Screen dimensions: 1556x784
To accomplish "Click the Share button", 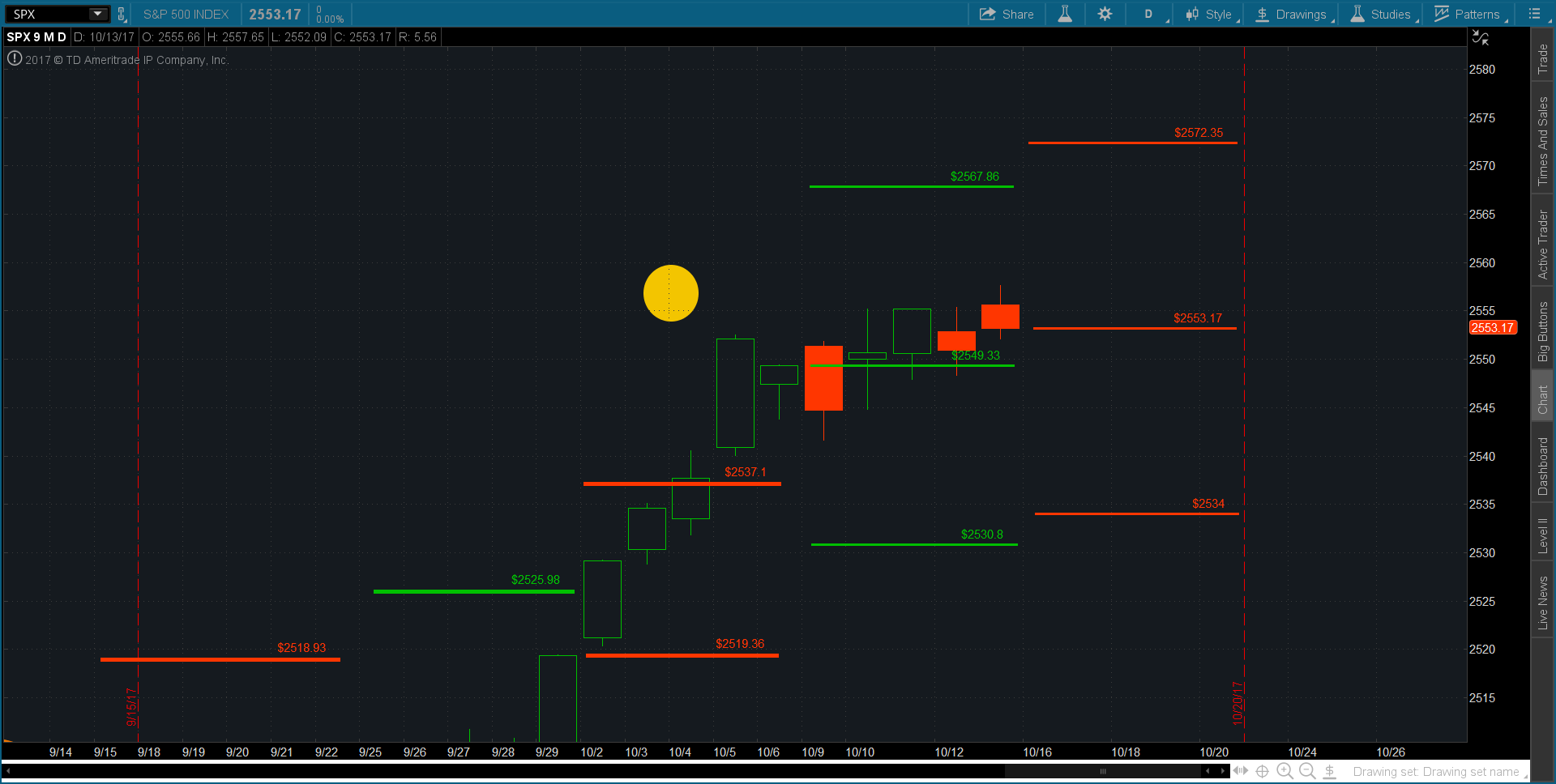I will [x=1007, y=14].
